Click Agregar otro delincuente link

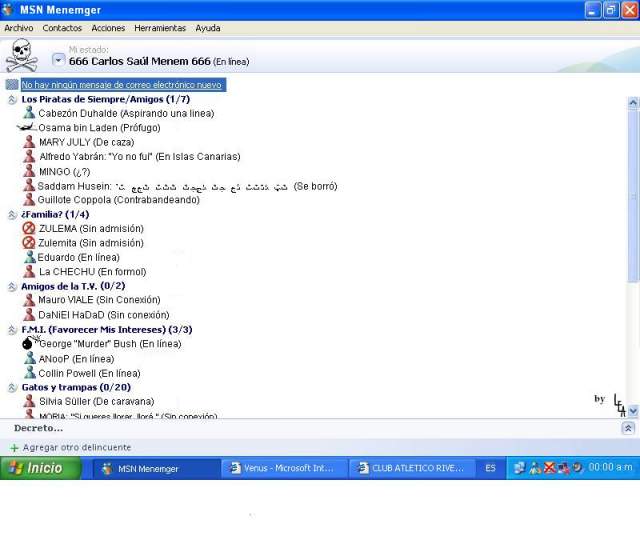[x=77, y=447]
